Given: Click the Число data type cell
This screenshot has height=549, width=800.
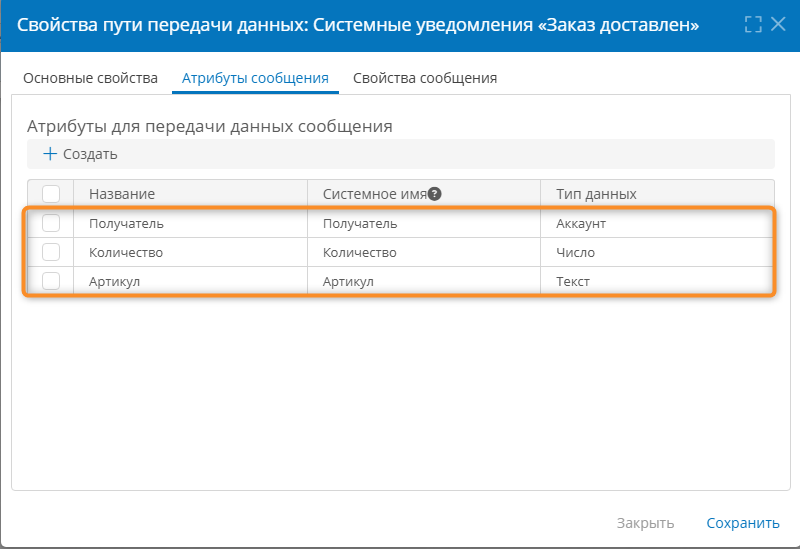Looking at the screenshot, I should [575, 252].
